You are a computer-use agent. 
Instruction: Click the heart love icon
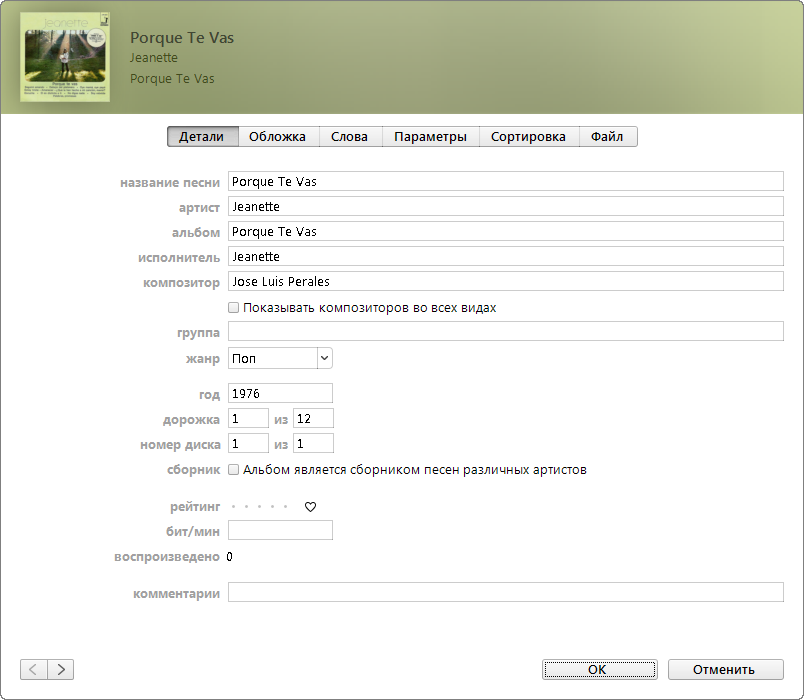click(310, 507)
